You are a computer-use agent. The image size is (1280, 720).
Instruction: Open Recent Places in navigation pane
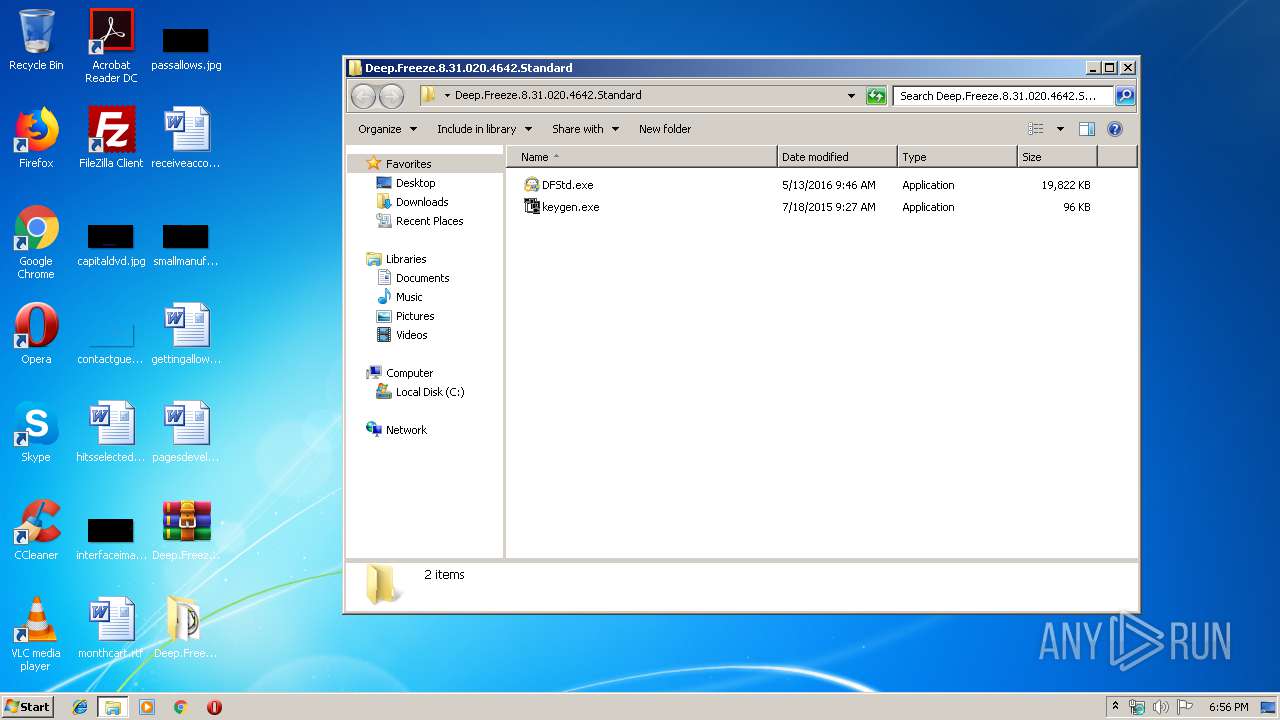[429, 221]
